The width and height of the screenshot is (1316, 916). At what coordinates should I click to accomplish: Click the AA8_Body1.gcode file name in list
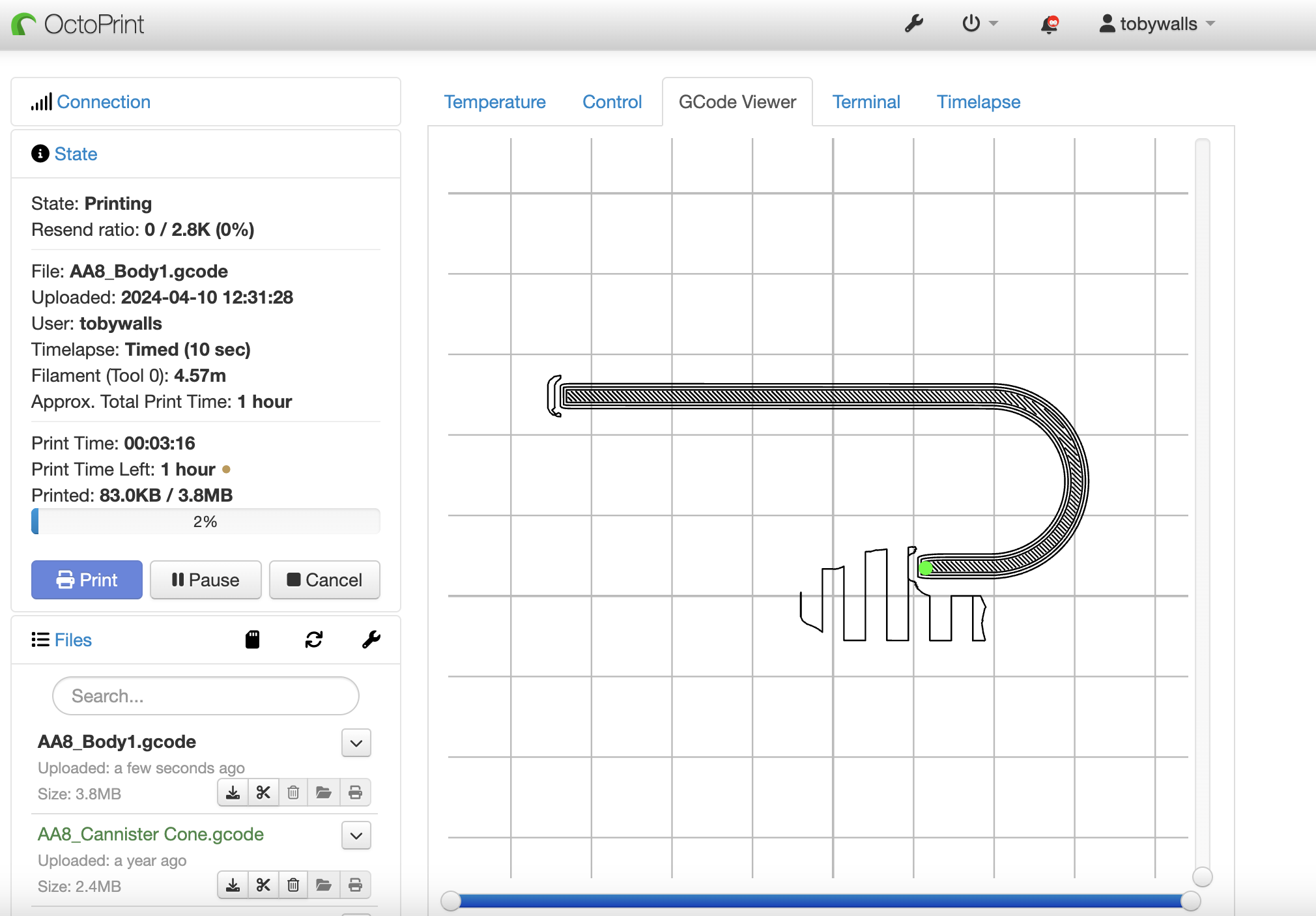point(117,741)
